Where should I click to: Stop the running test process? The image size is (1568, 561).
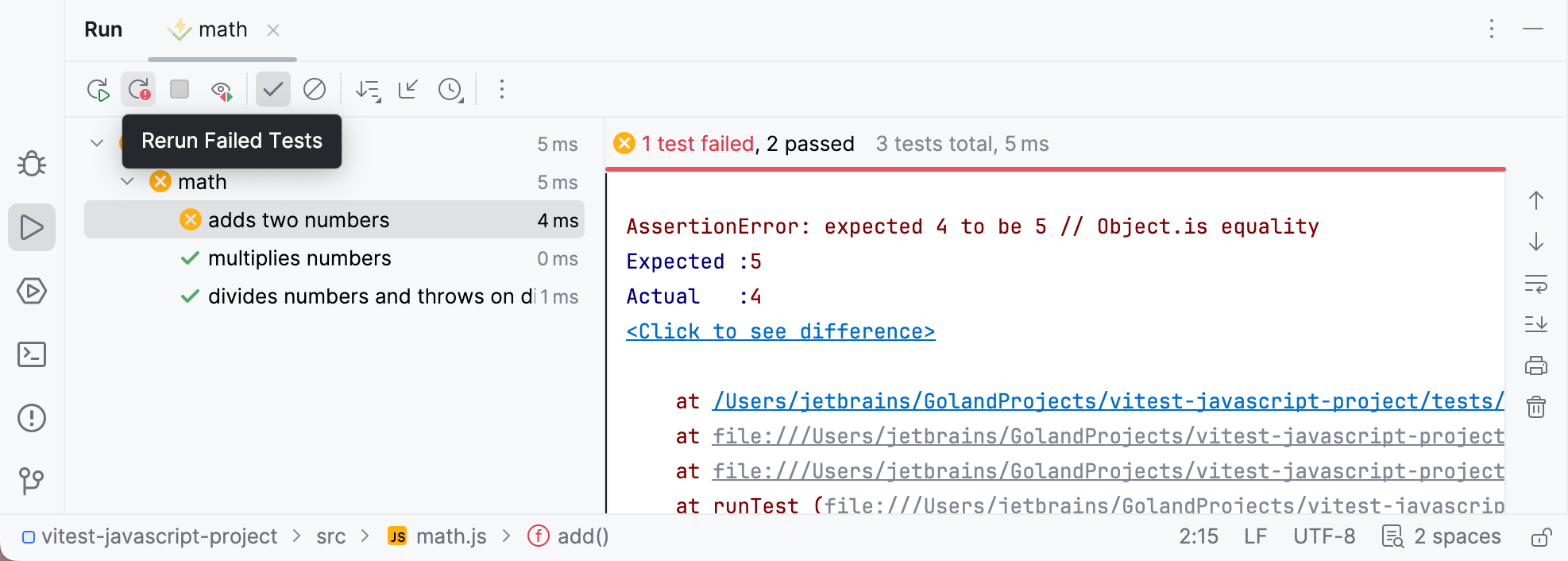(x=179, y=89)
